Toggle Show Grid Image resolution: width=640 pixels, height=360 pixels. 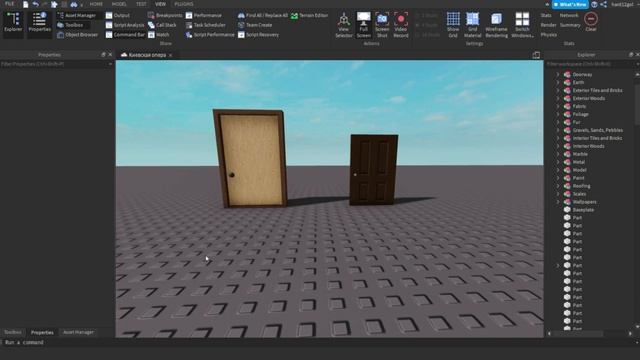point(453,25)
